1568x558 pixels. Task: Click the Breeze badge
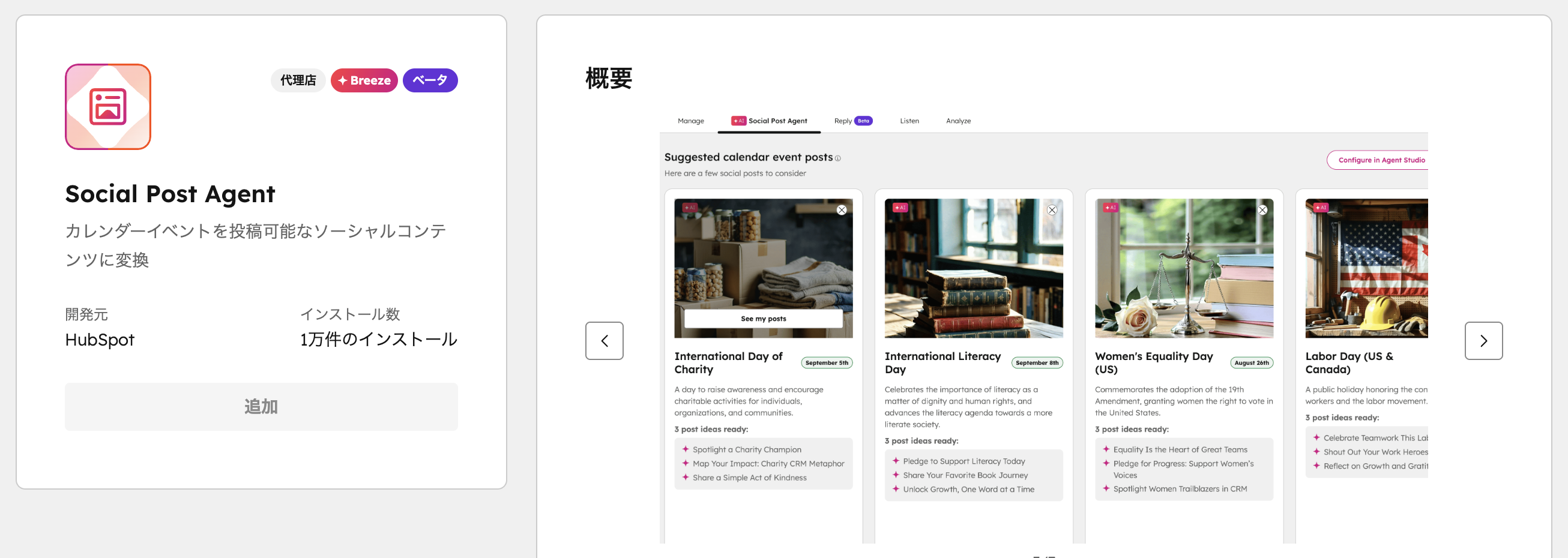(364, 80)
